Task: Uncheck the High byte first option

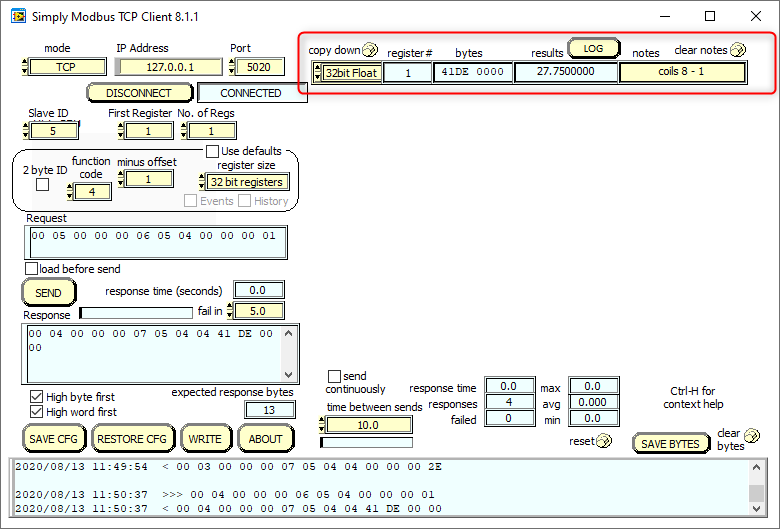Action: point(37,397)
